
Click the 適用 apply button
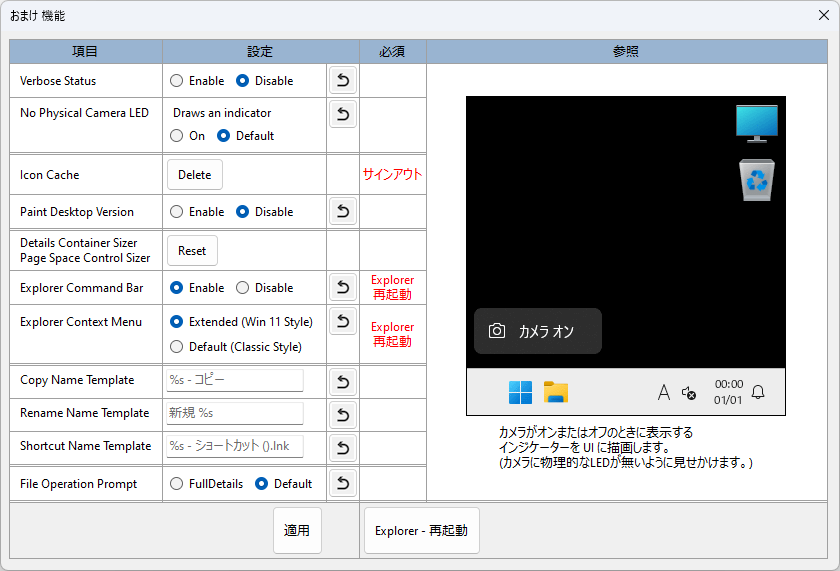297,530
